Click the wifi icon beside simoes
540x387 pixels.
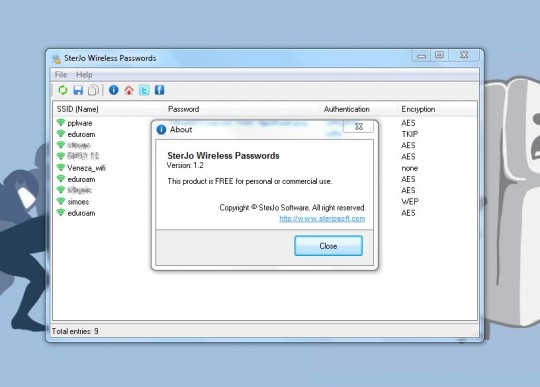click(x=61, y=201)
